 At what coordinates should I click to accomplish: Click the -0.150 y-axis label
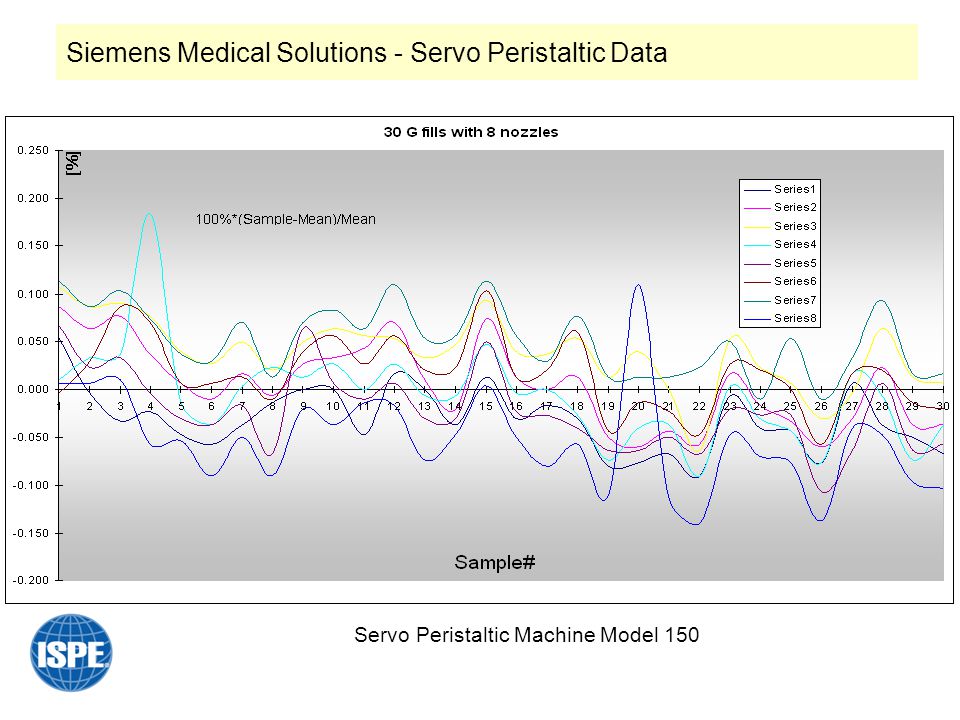coord(31,533)
